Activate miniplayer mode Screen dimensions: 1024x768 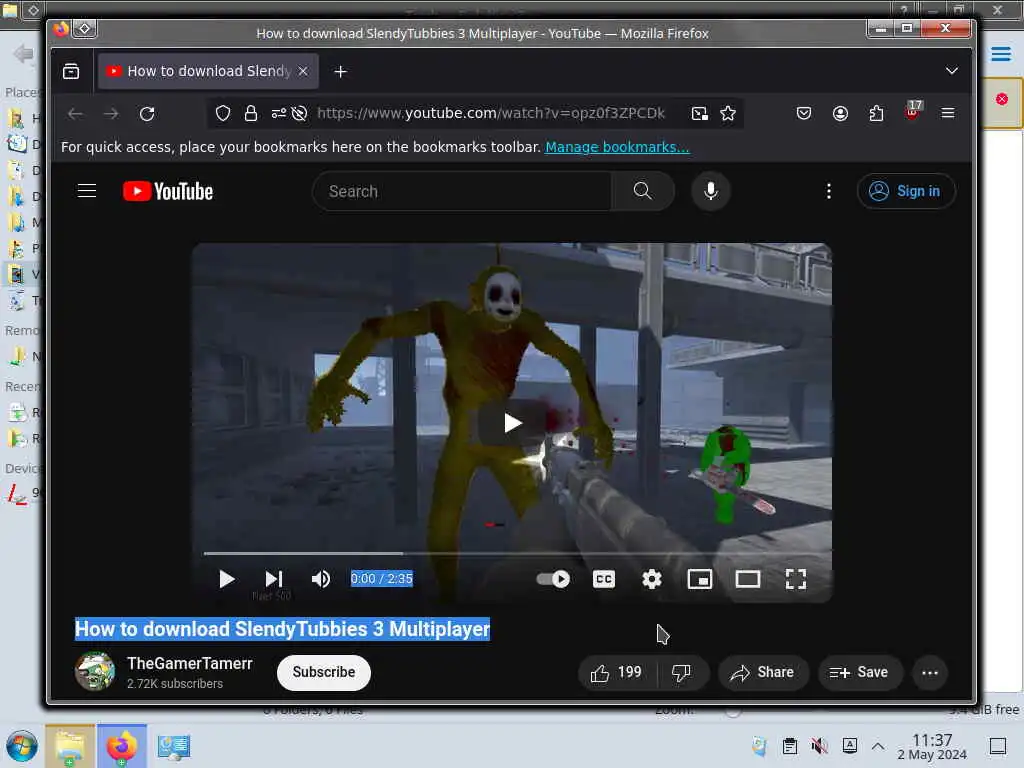click(x=699, y=579)
